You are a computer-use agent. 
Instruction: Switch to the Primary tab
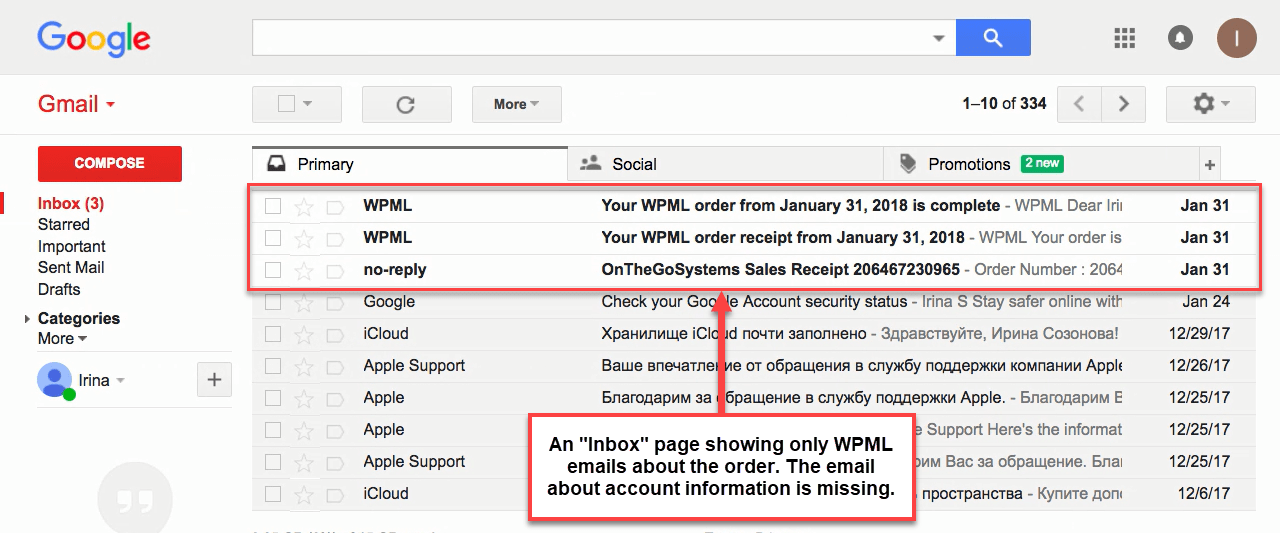pos(410,164)
